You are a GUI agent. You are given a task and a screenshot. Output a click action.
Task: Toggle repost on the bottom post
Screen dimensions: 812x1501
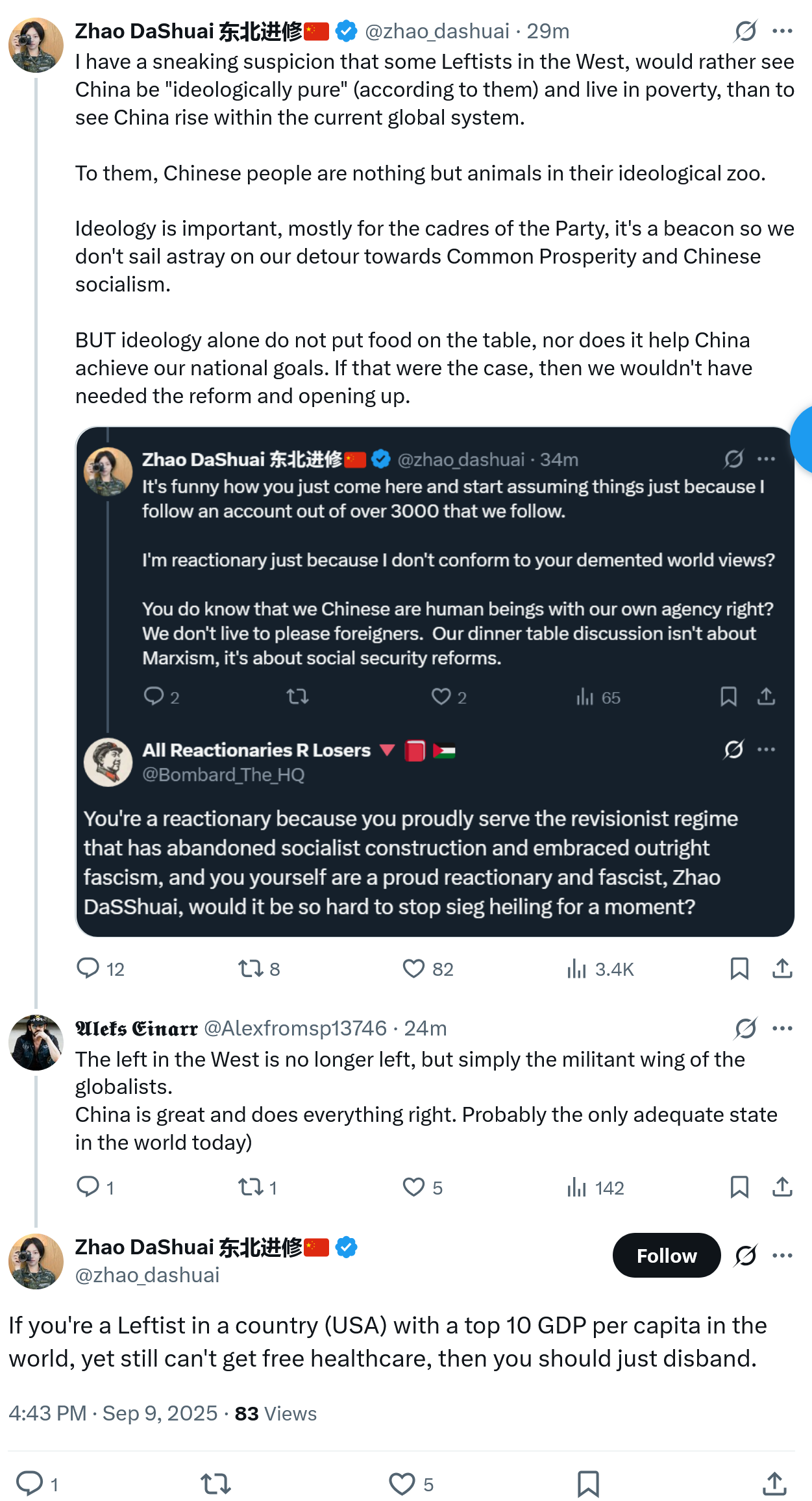tap(215, 1483)
